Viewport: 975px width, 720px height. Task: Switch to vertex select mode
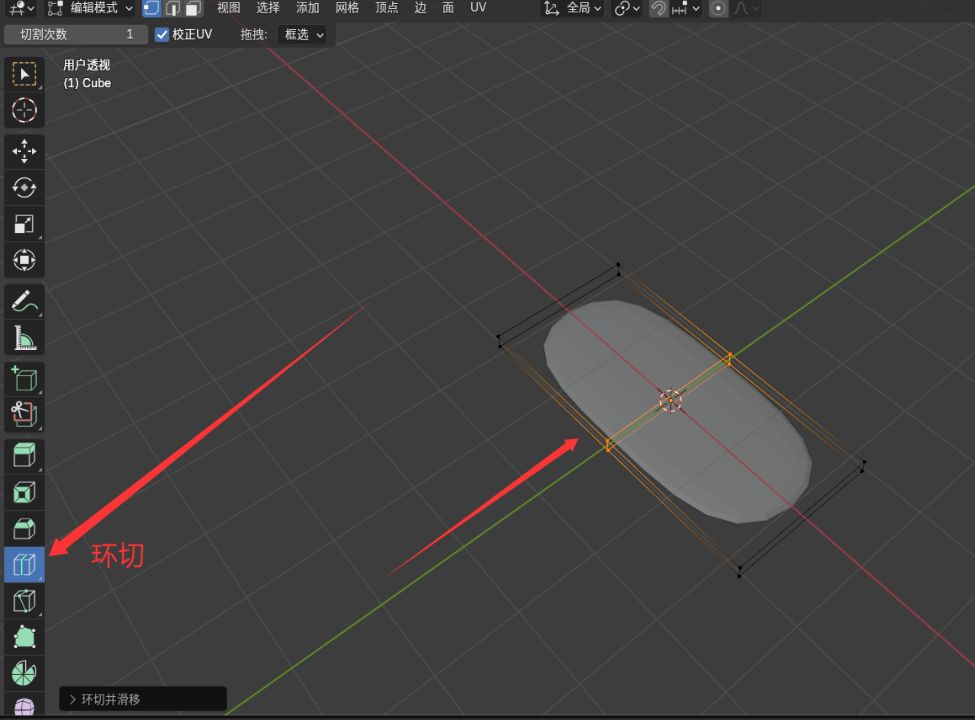(x=151, y=8)
